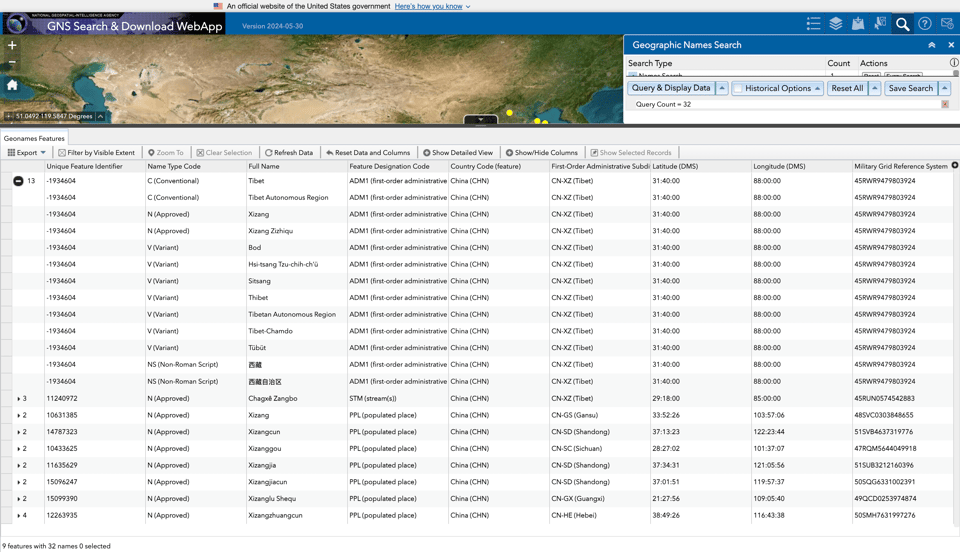Click the Home default extent button
The image size is (960, 552).
pyautogui.click(x=12, y=86)
